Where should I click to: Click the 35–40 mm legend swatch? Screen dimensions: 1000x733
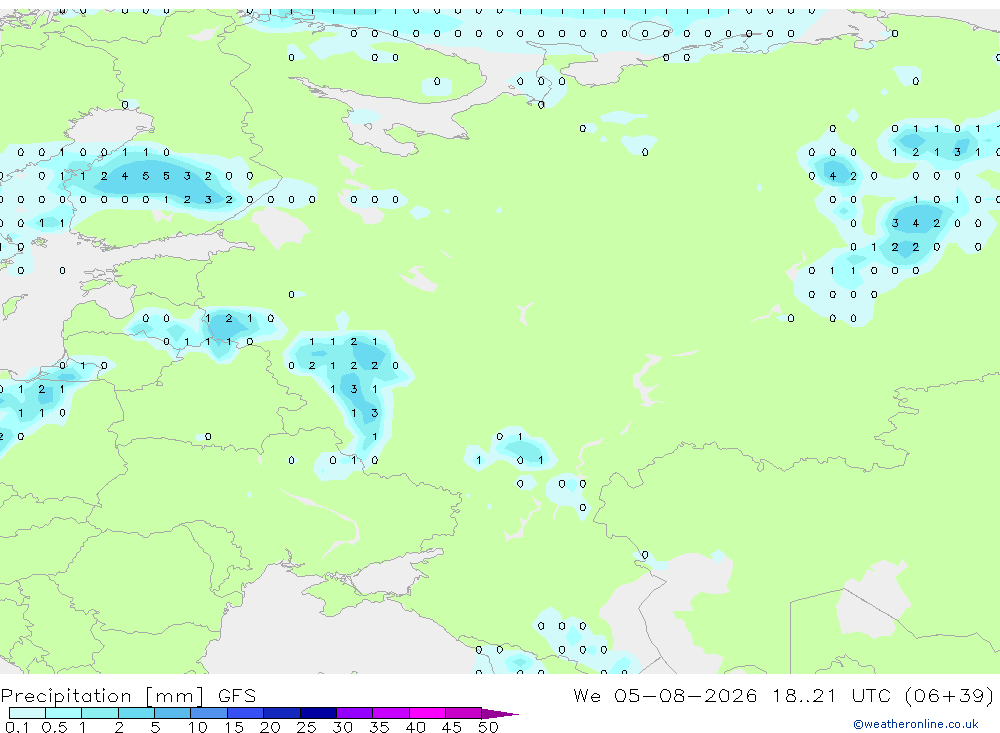pyautogui.click(x=391, y=713)
